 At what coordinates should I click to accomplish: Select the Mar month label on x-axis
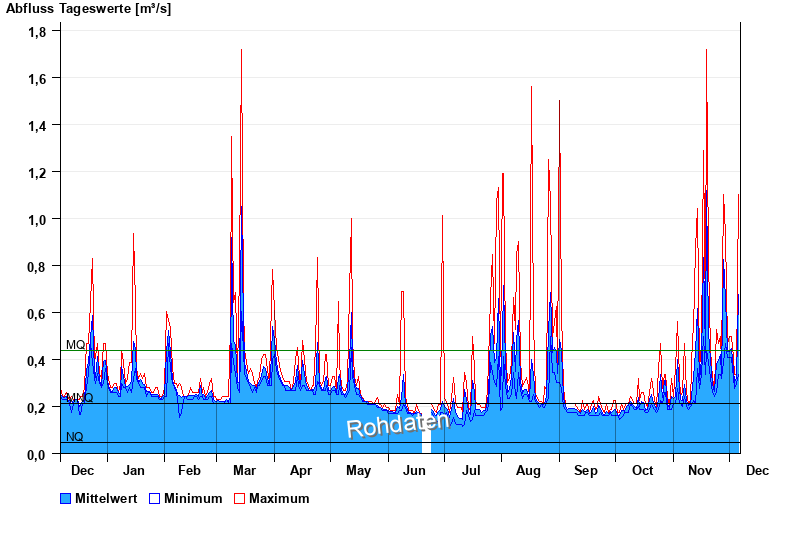(x=244, y=470)
